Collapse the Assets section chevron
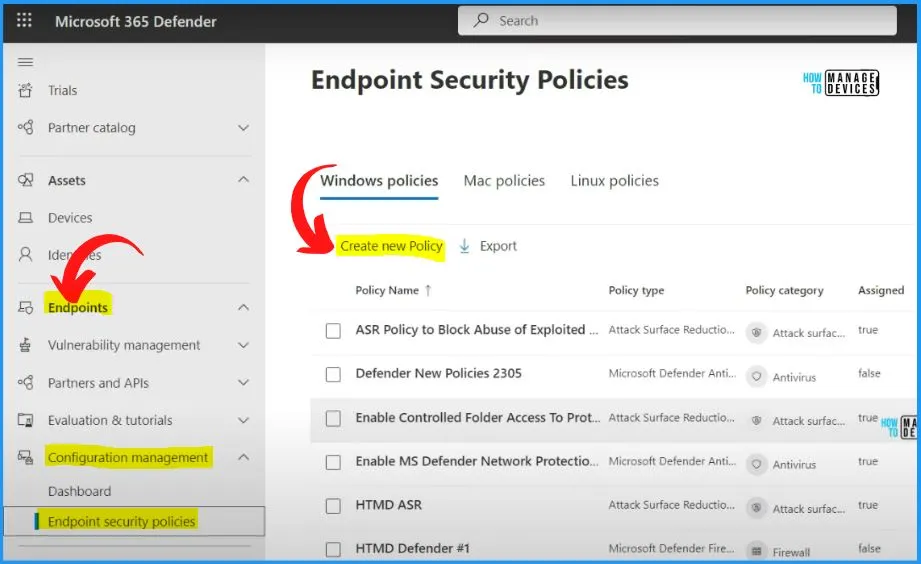 pyautogui.click(x=243, y=179)
